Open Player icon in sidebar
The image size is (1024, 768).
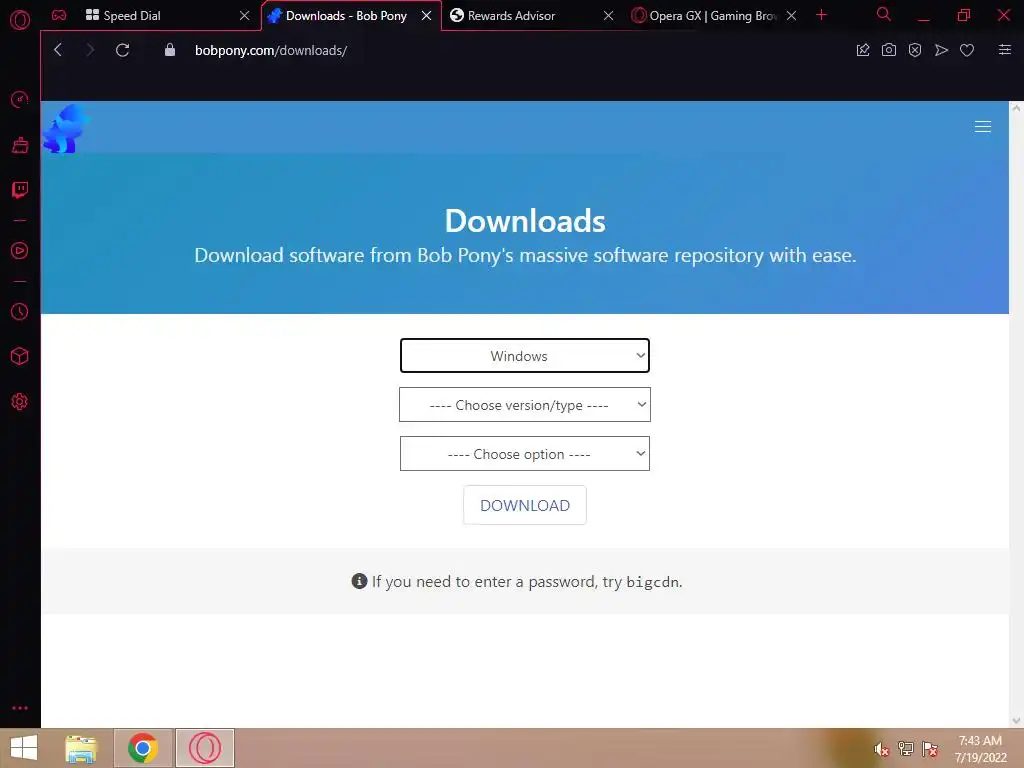point(20,251)
